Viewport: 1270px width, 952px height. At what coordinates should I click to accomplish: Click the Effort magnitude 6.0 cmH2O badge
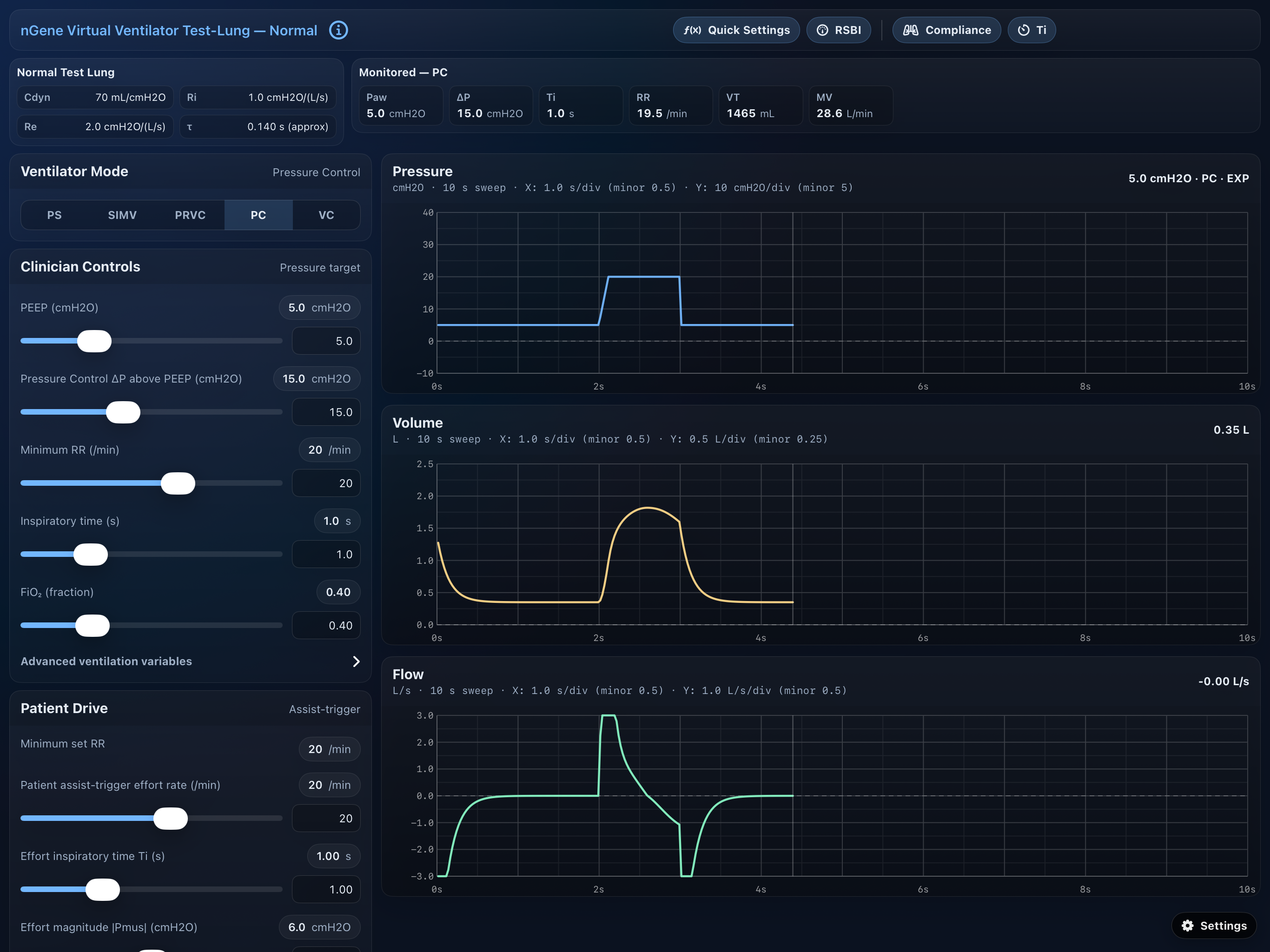pyautogui.click(x=319, y=927)
